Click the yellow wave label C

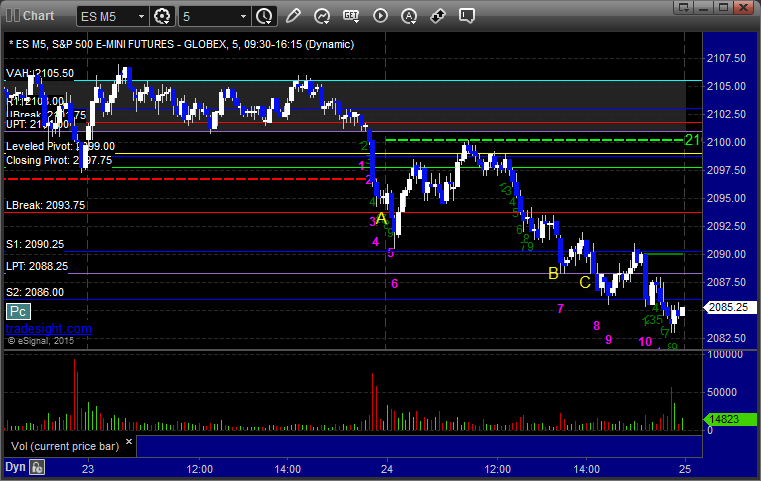pos(585,282)
